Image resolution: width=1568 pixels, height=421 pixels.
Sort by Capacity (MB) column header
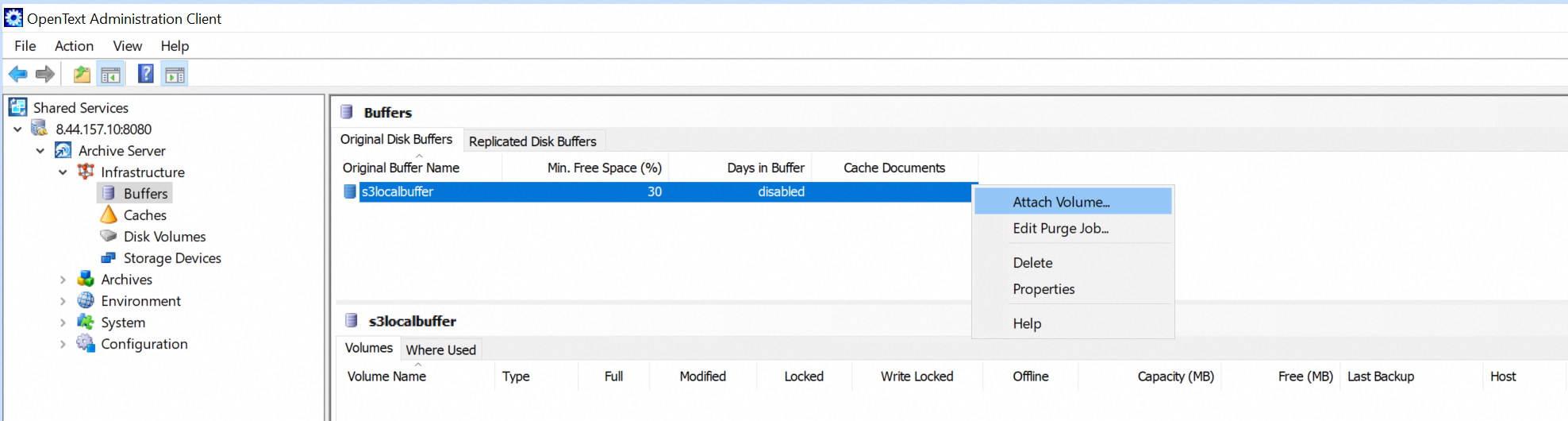pyautogui.click(x=1149, y=377)
